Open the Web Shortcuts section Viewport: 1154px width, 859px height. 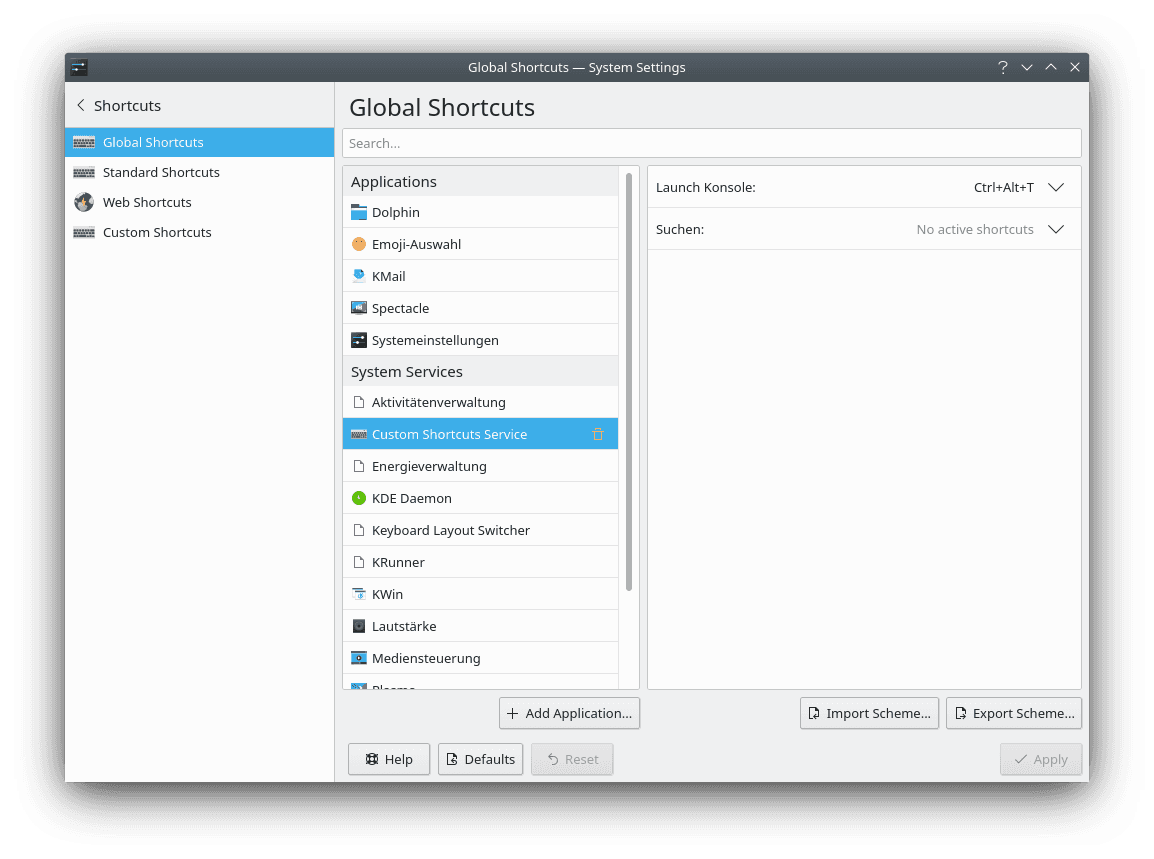point(147,202)
